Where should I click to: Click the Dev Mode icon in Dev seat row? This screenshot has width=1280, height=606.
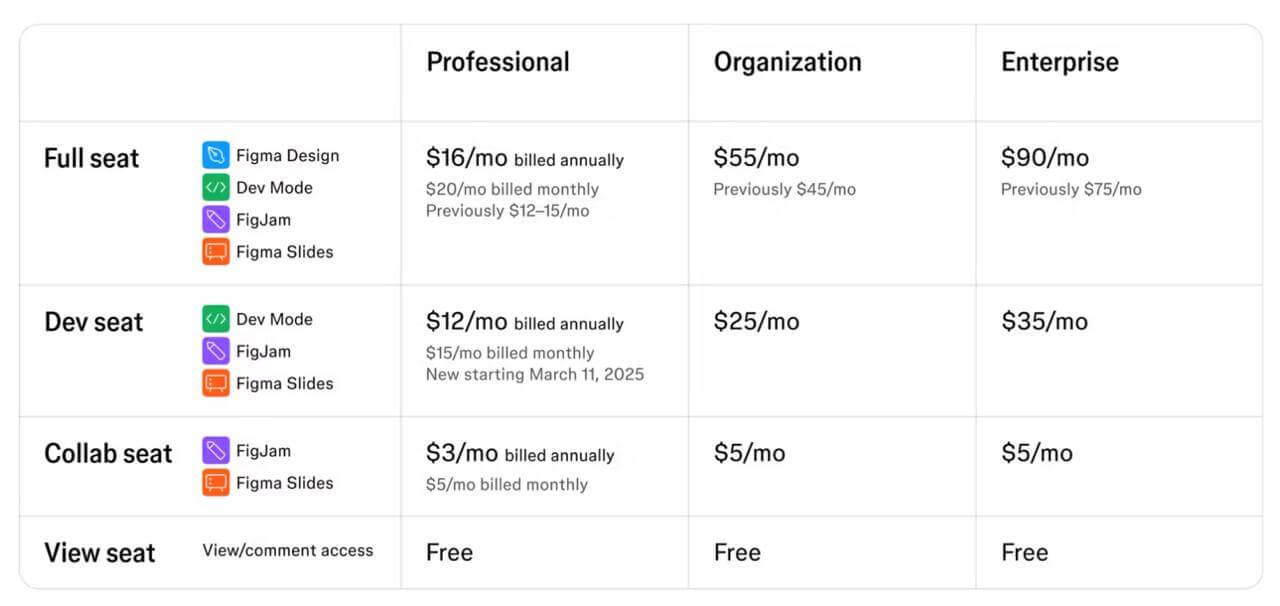(x=216, y=319)
